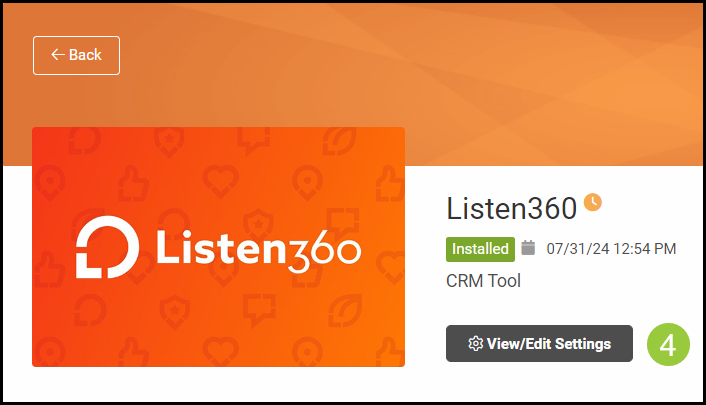Click the left arrow icon inside Back

58,55
